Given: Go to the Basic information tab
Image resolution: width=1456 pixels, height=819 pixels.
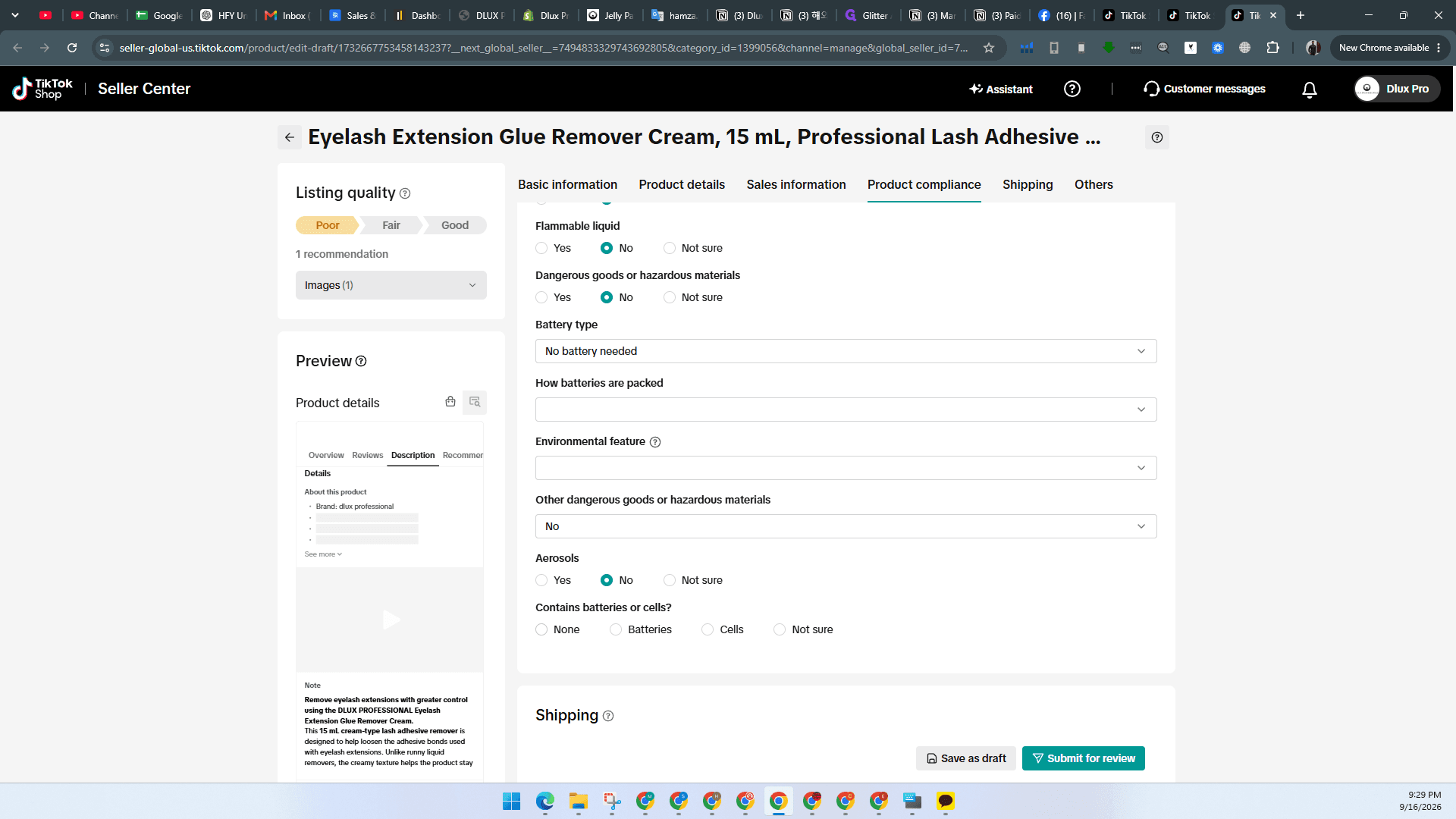Looking at the screenshot, I should [567, 184].
